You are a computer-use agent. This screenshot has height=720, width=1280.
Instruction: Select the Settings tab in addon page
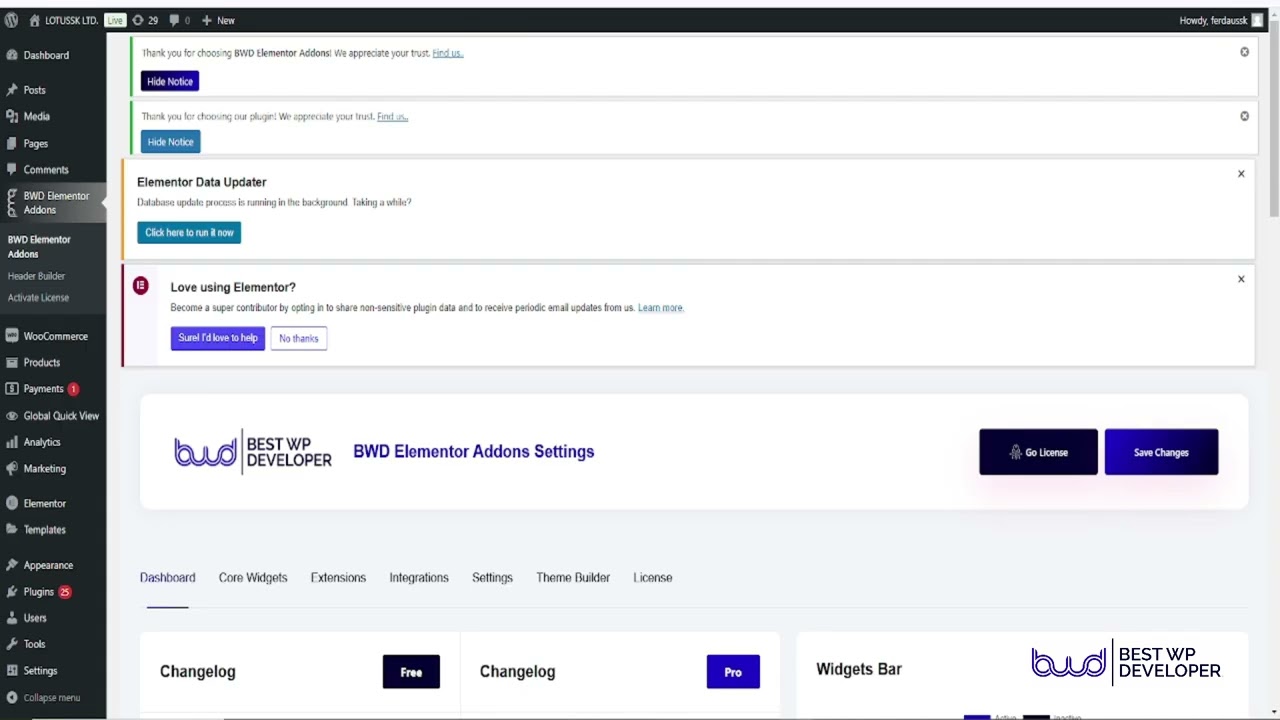pos(492,577)
